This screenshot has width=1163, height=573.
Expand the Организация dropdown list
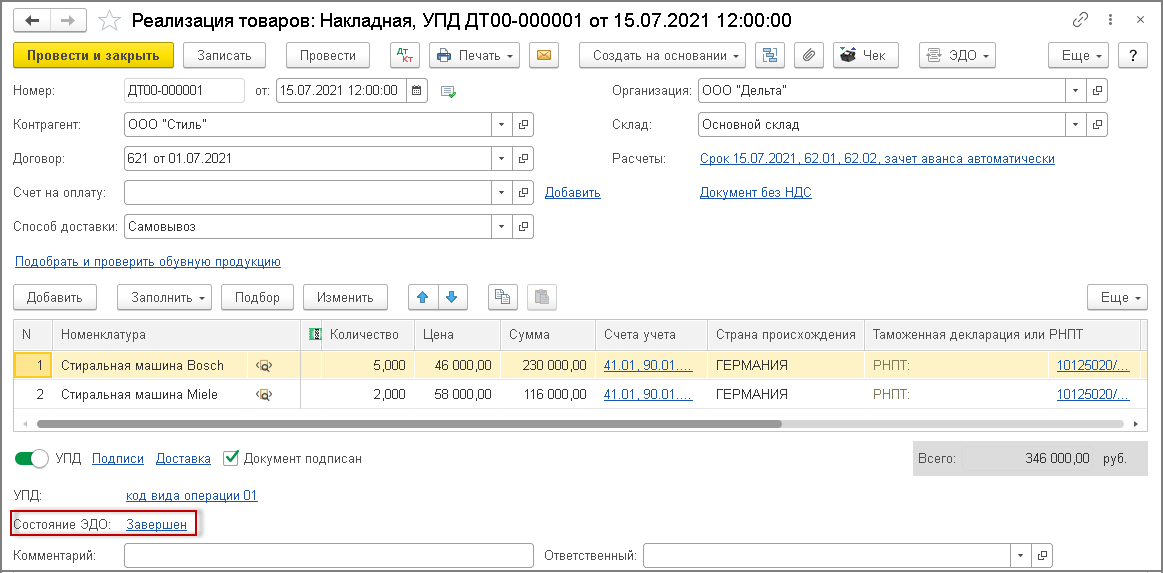pyautogui.click(x=1076, y=90)
